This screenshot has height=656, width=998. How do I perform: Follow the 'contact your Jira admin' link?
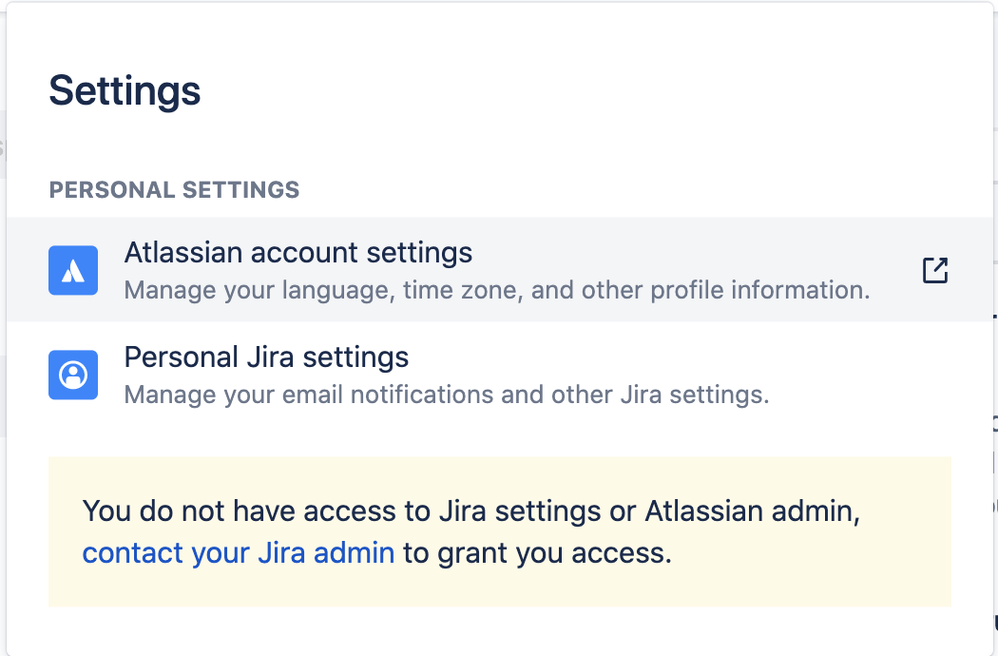(238, 552)
